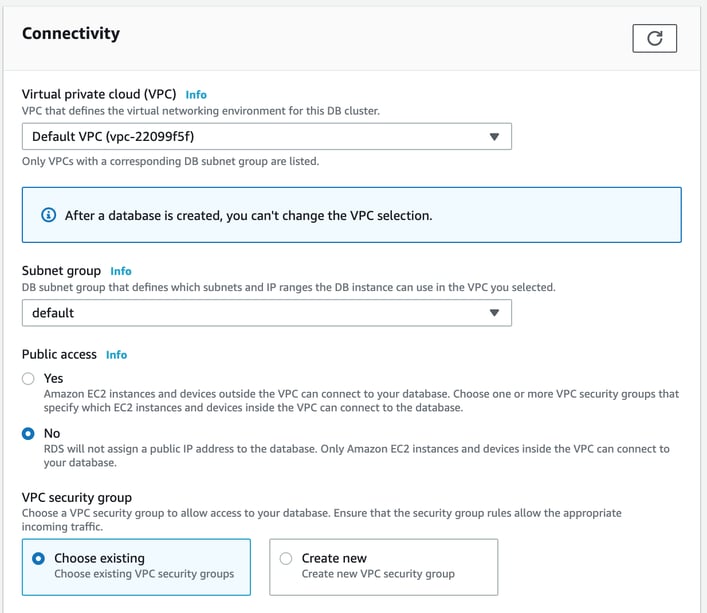Image resolution: width=707 pixels, height=613 pixels.
Task: Open the Default VPC (vpc-22099f5f) dropdown
Action: 266,137
